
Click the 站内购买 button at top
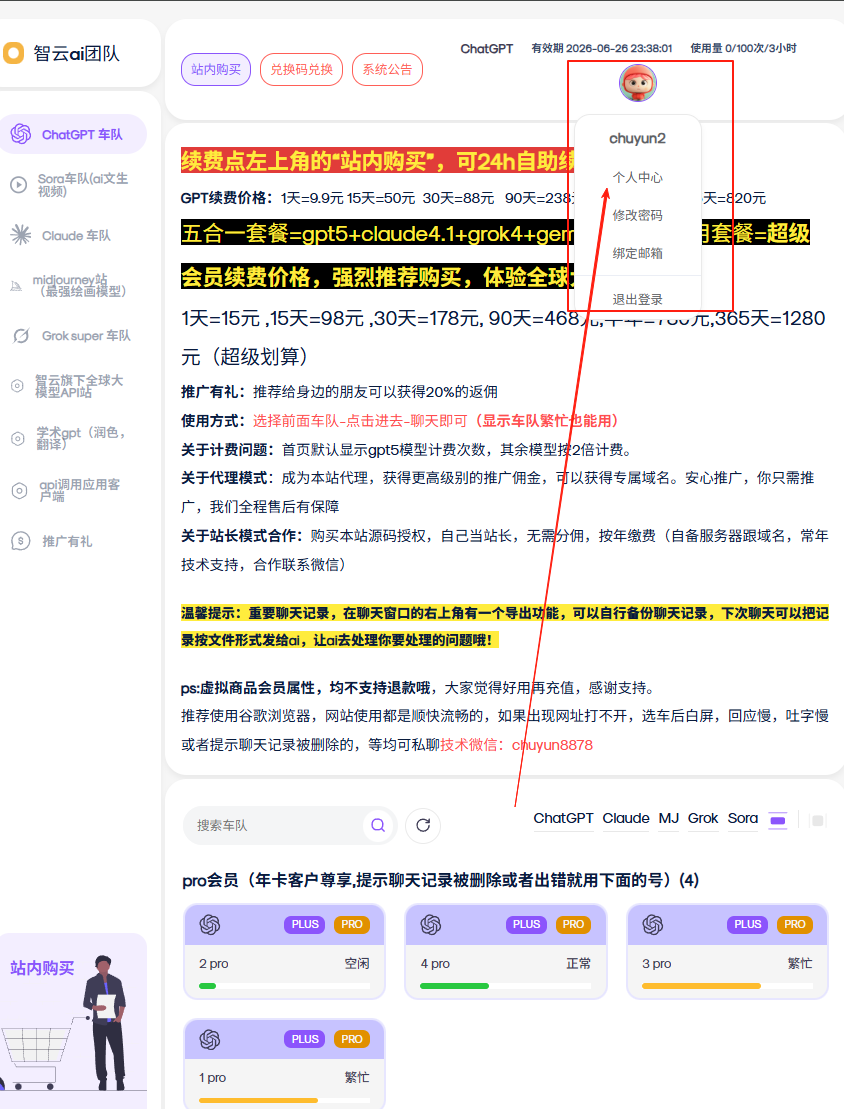point(215,70)
